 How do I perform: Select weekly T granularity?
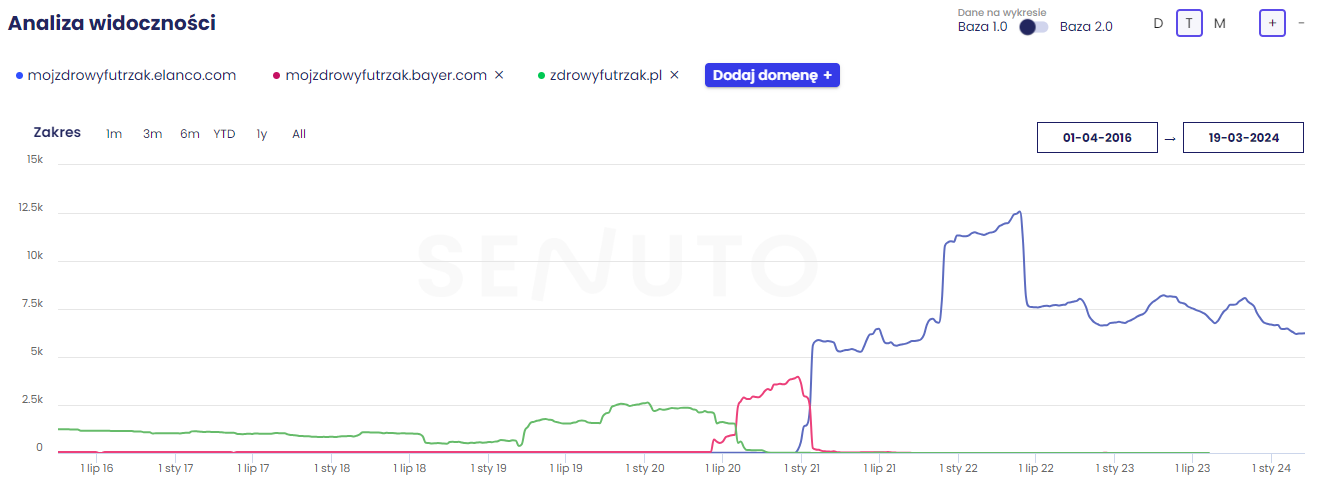1189,23
